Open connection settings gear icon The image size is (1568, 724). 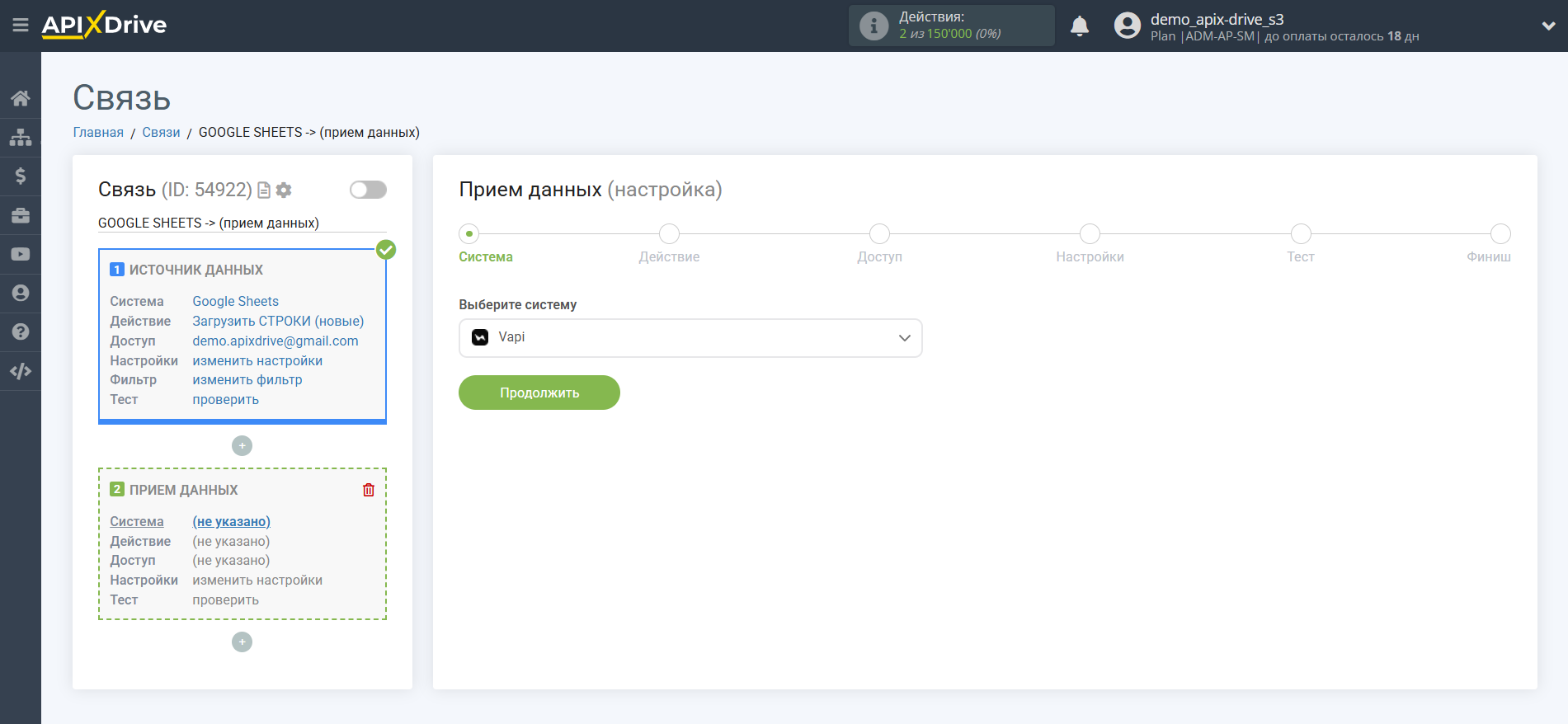pos(284,190)
